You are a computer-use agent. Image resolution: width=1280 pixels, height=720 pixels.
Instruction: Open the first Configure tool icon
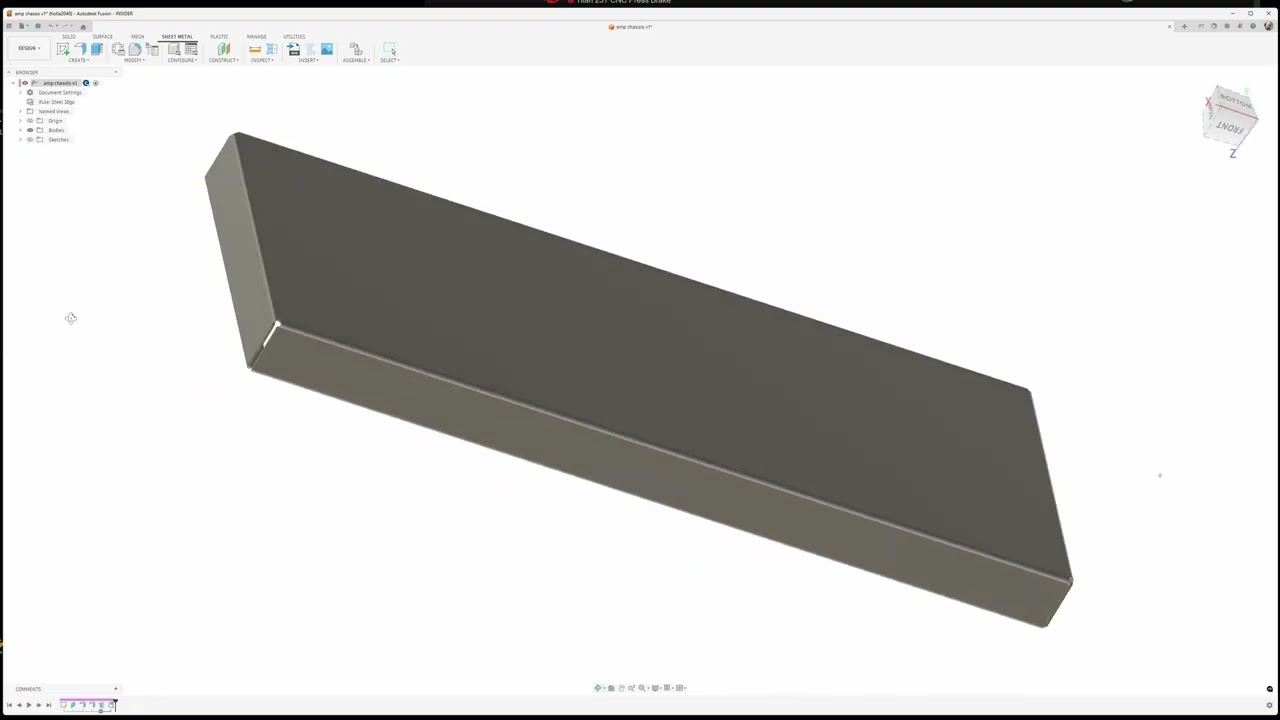coord(174,49)
